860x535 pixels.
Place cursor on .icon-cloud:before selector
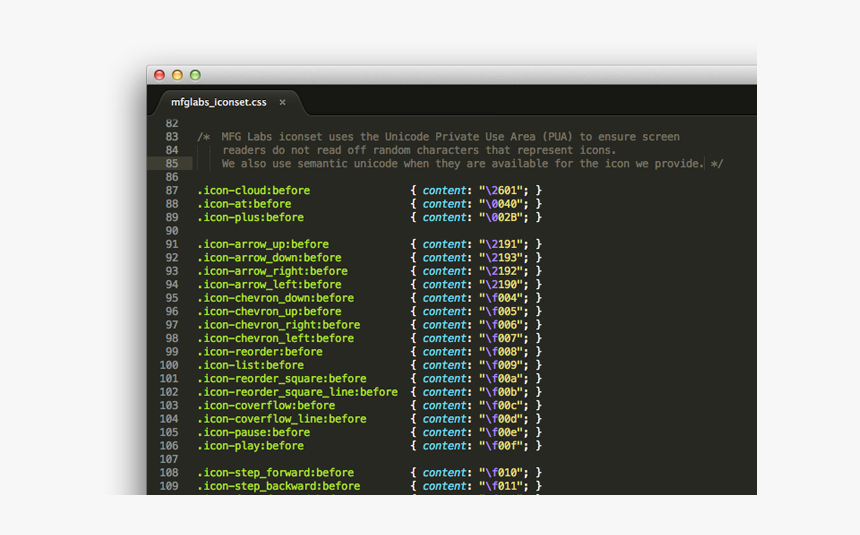(x=253, y=190)
